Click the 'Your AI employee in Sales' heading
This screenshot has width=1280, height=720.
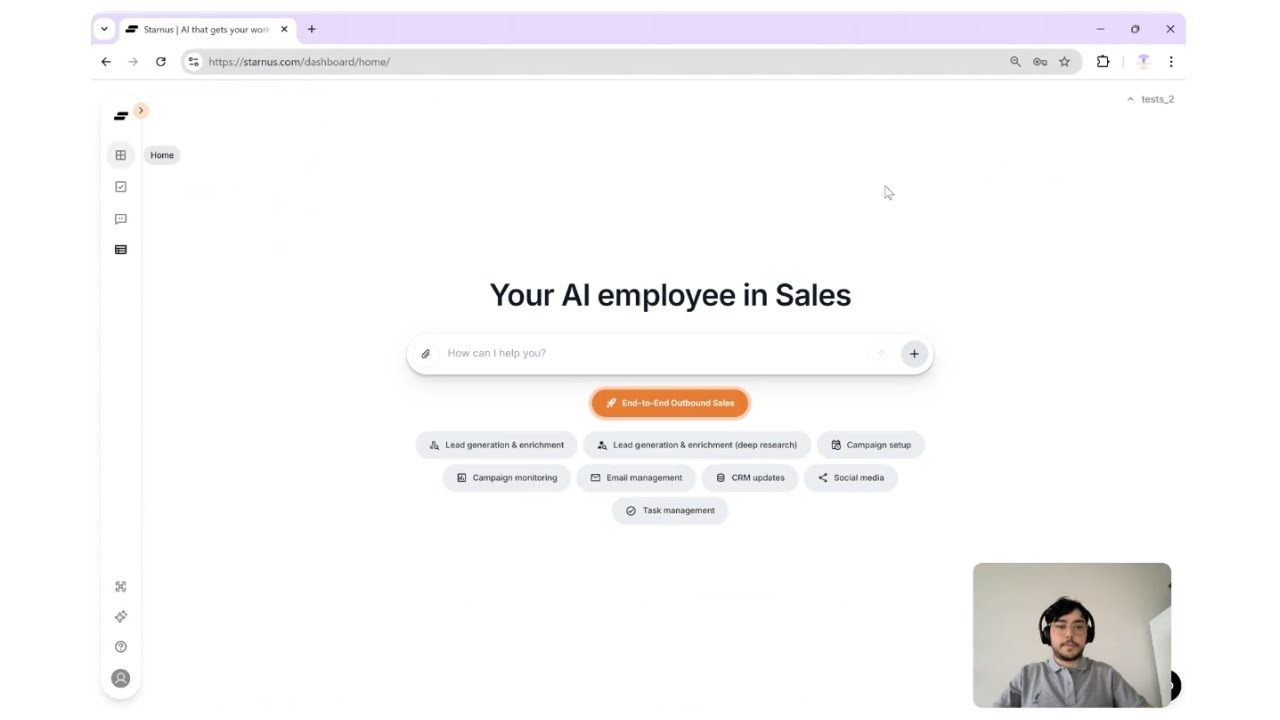coord(670,295)
